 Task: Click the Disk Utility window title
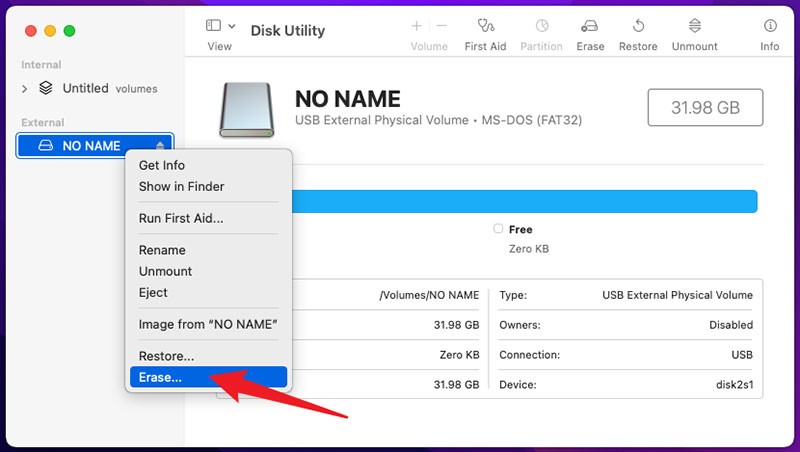tap(288, 31)
